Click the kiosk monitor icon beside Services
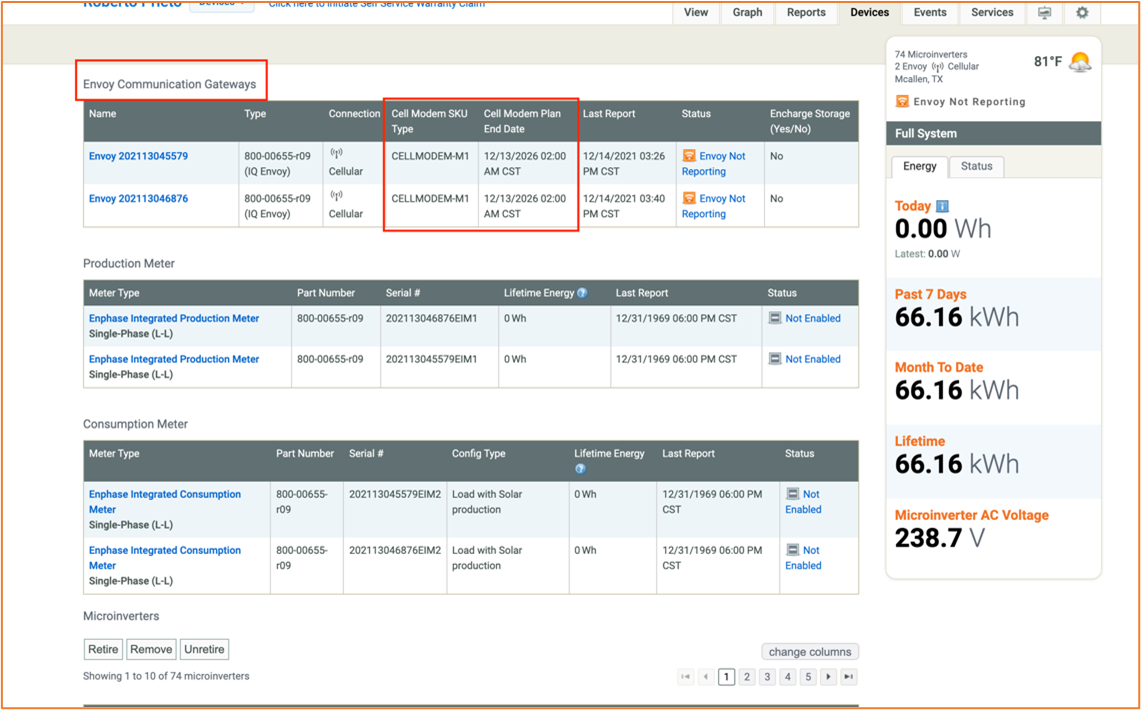Viewport: 1141px width, 710px height. [1044, 13]
